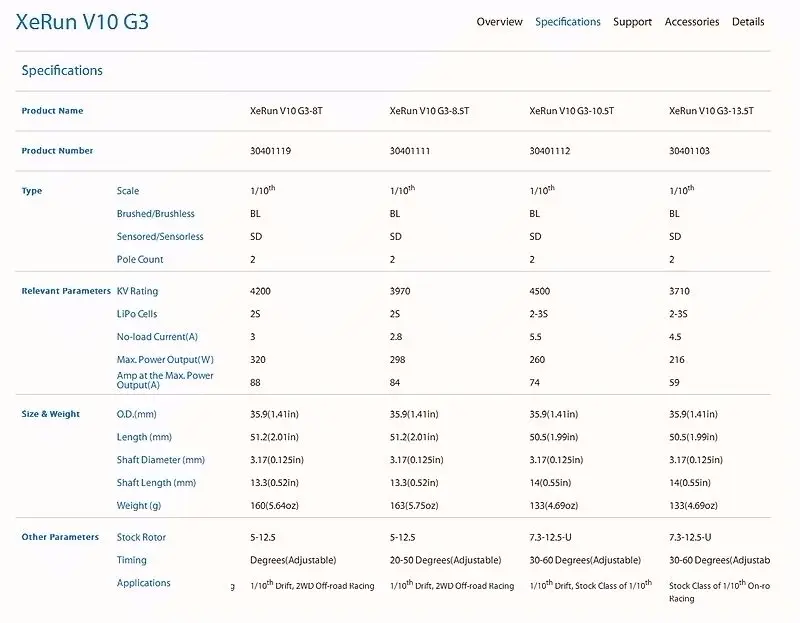Screen dimensions: 800x623
Task: Click the Specifications section heading
Action: pos(62,70)
